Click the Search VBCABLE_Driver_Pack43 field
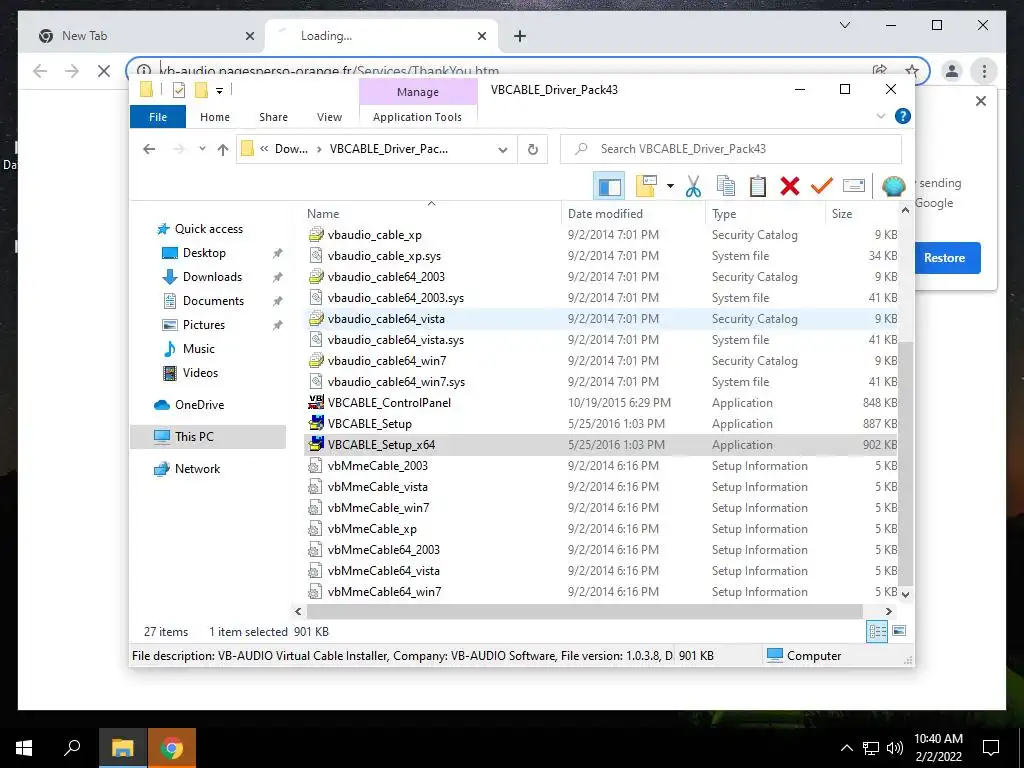The height and width of the screenshot is (768, 1024). 731,150
